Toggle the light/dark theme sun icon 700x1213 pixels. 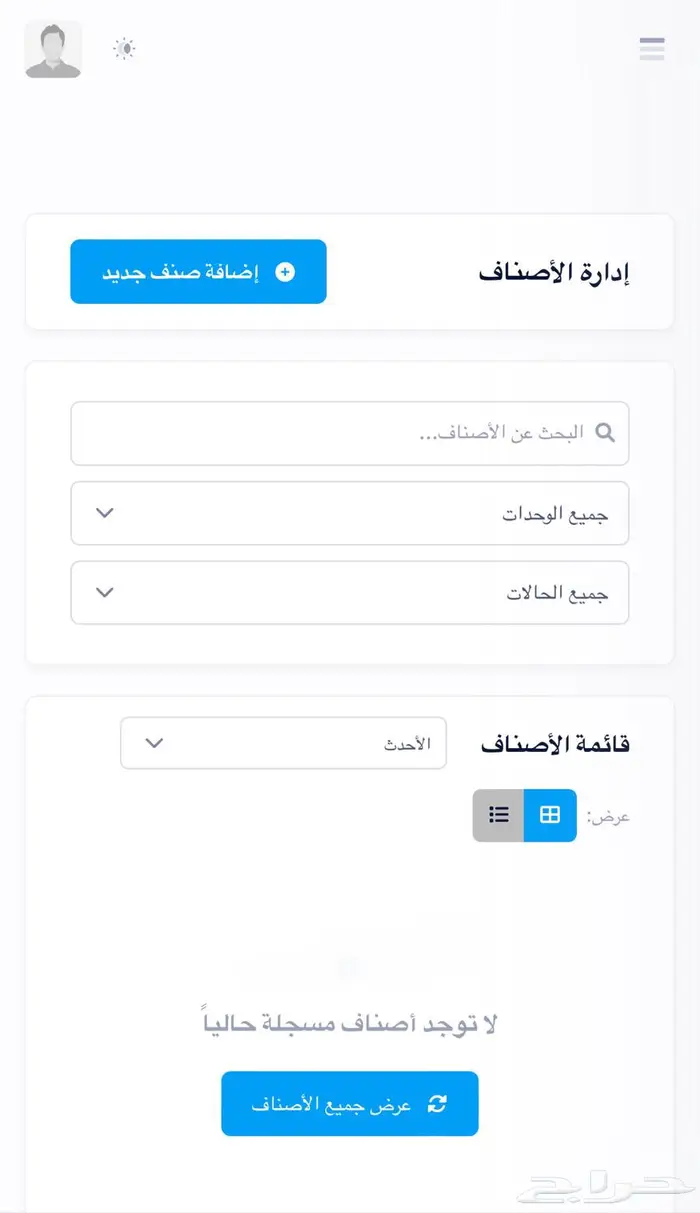pyautogui.click(x=124, y=49)
